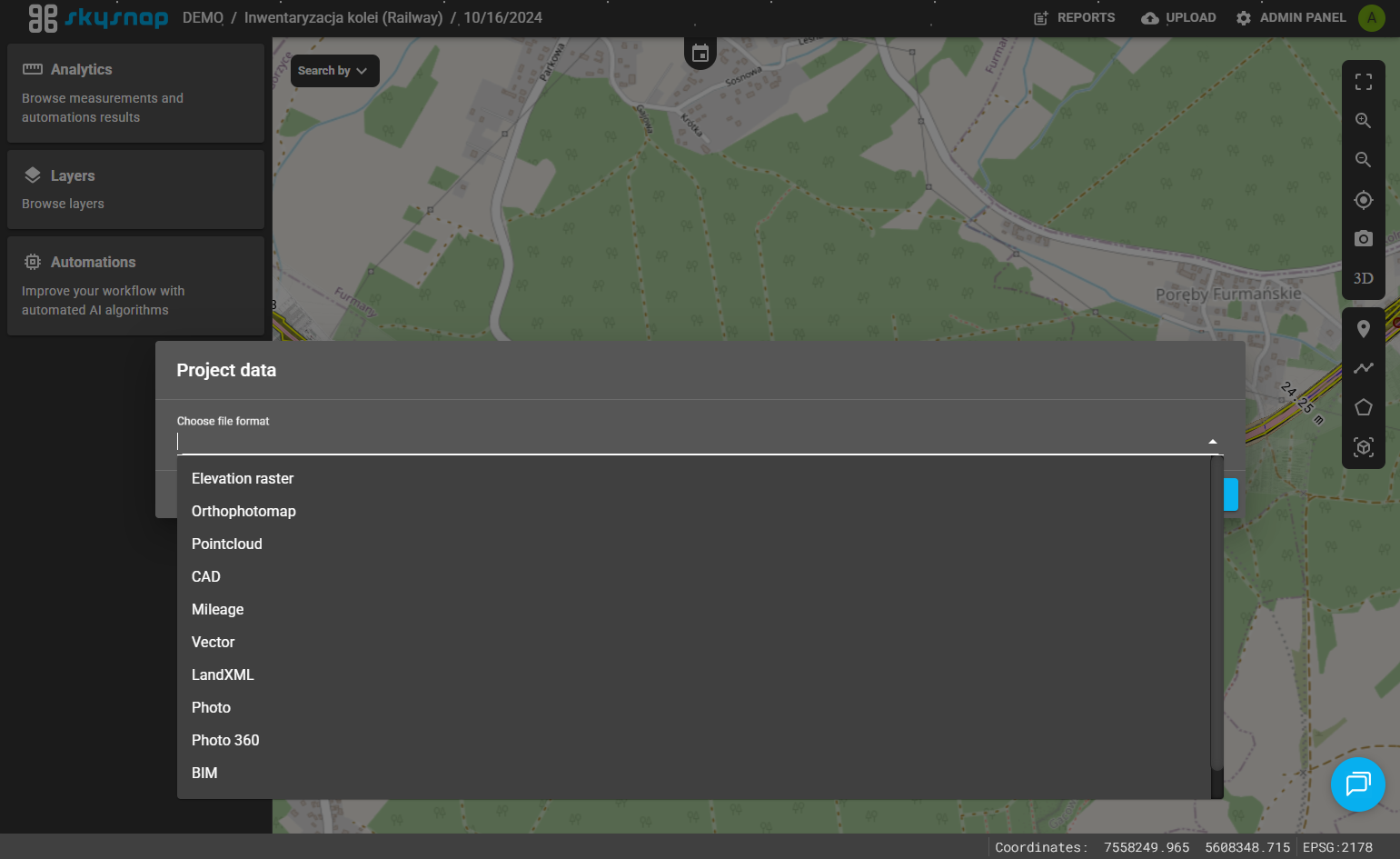Open the Analytics panel

pos(135,93)
